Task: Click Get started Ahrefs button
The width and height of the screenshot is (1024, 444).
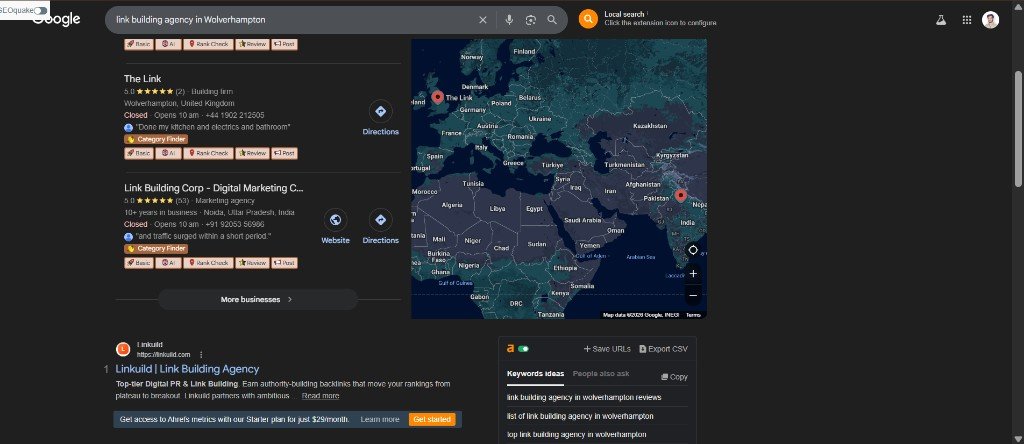Action: point(432,419)
